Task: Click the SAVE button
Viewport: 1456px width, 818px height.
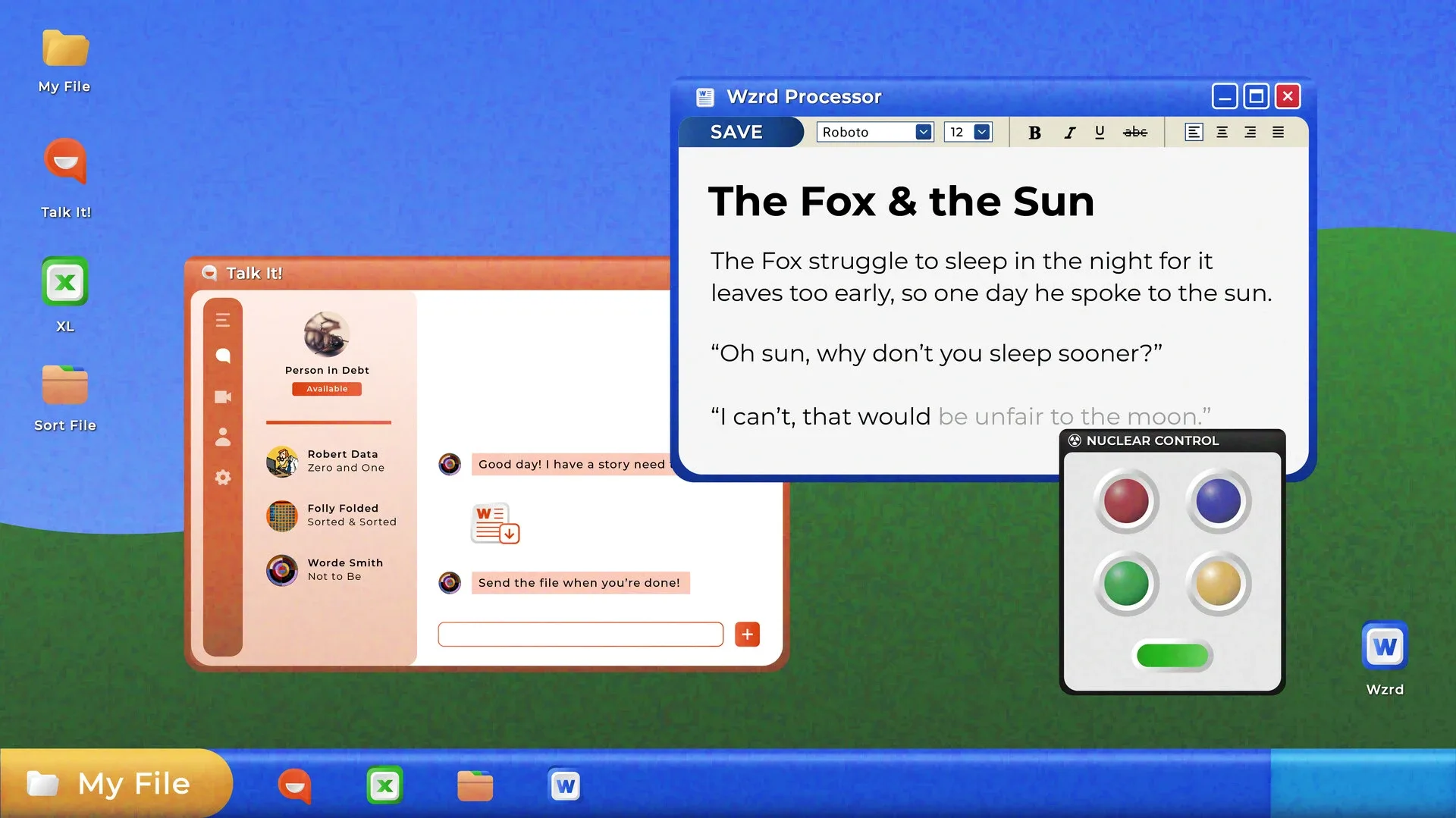Action: [736, 133]
